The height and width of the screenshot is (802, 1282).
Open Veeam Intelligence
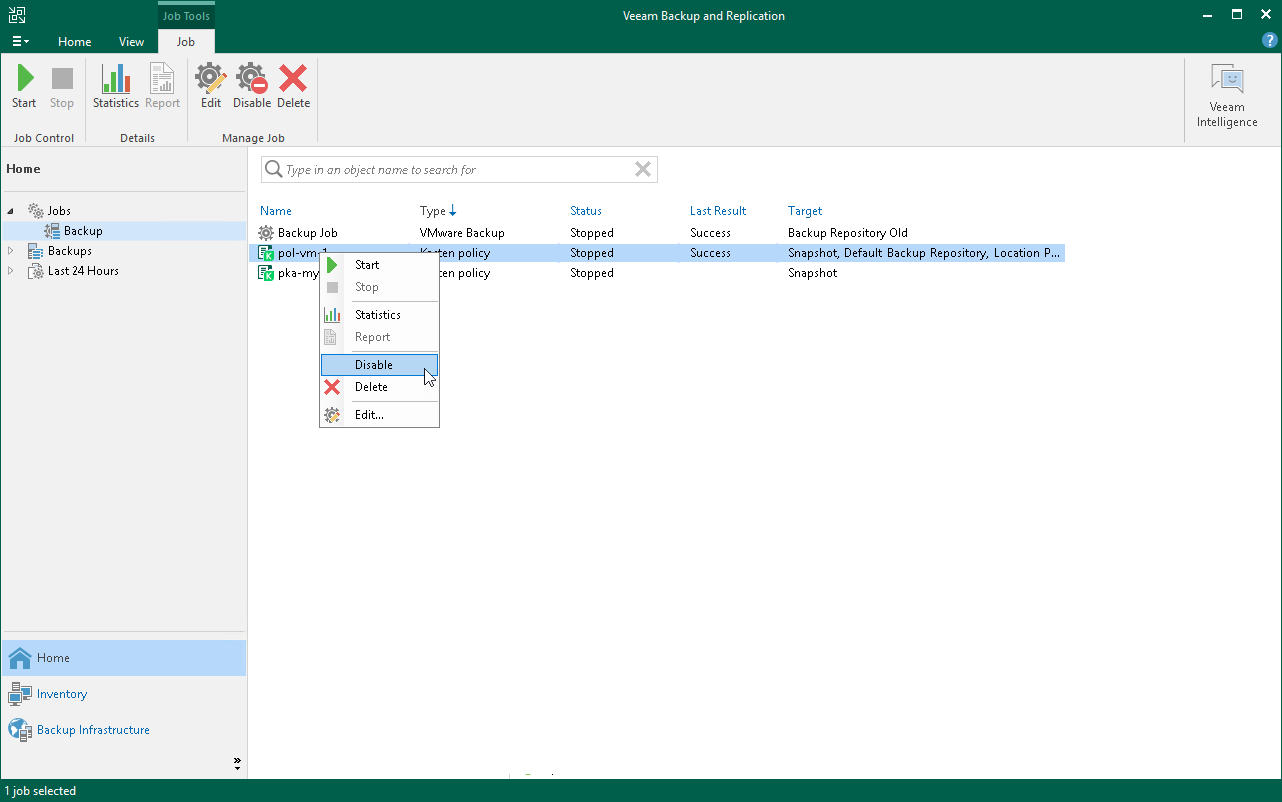tap(1227, 96)
